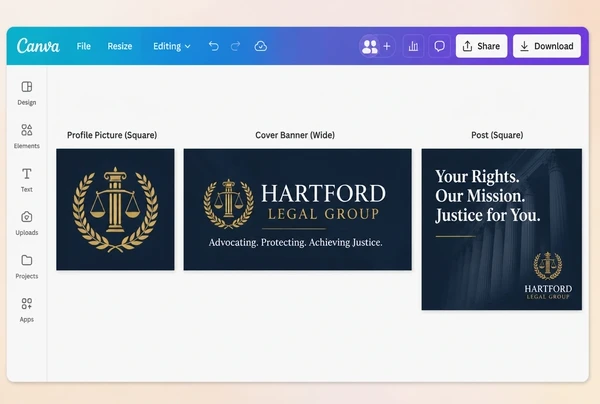Open the comments speech bubble

click(439, 46)
